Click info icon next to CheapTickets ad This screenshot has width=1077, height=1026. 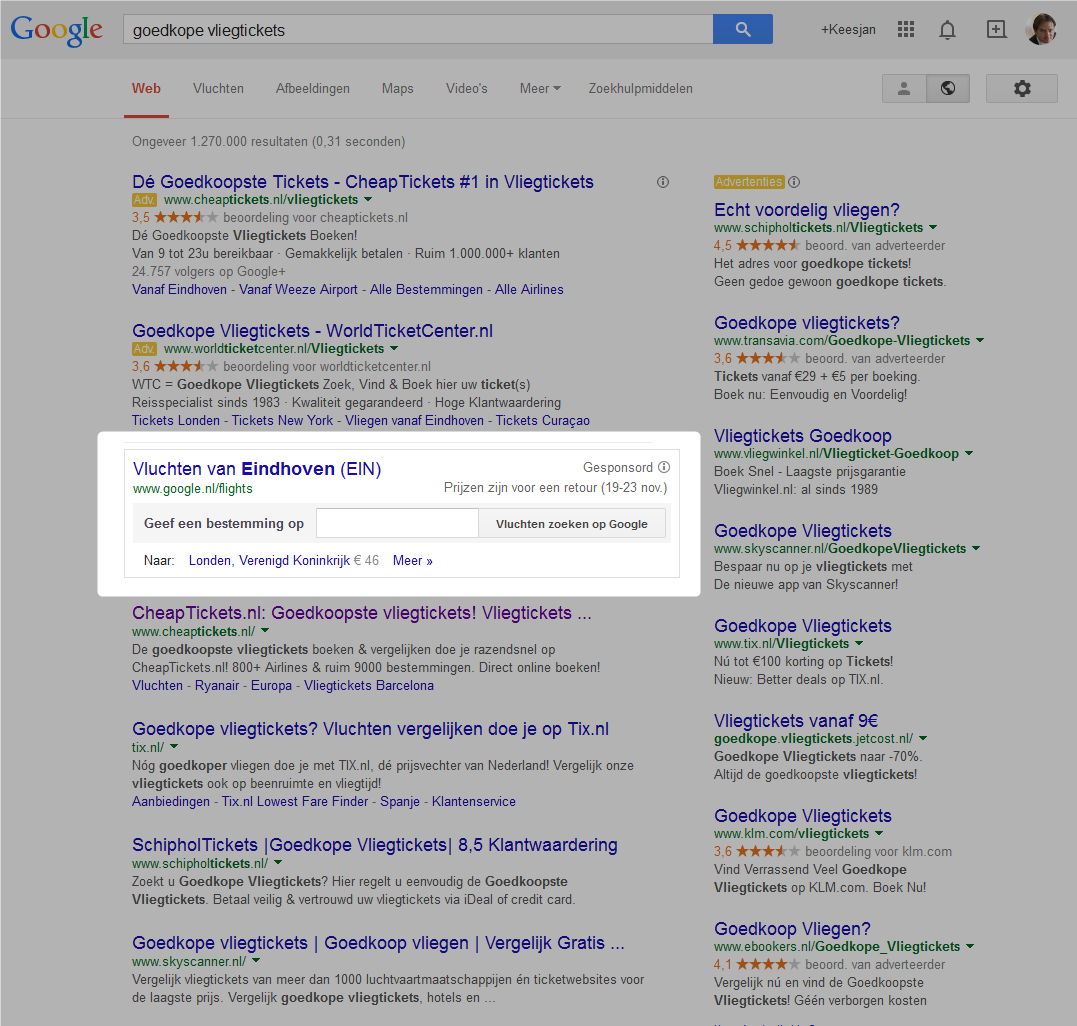pos(663,182)
